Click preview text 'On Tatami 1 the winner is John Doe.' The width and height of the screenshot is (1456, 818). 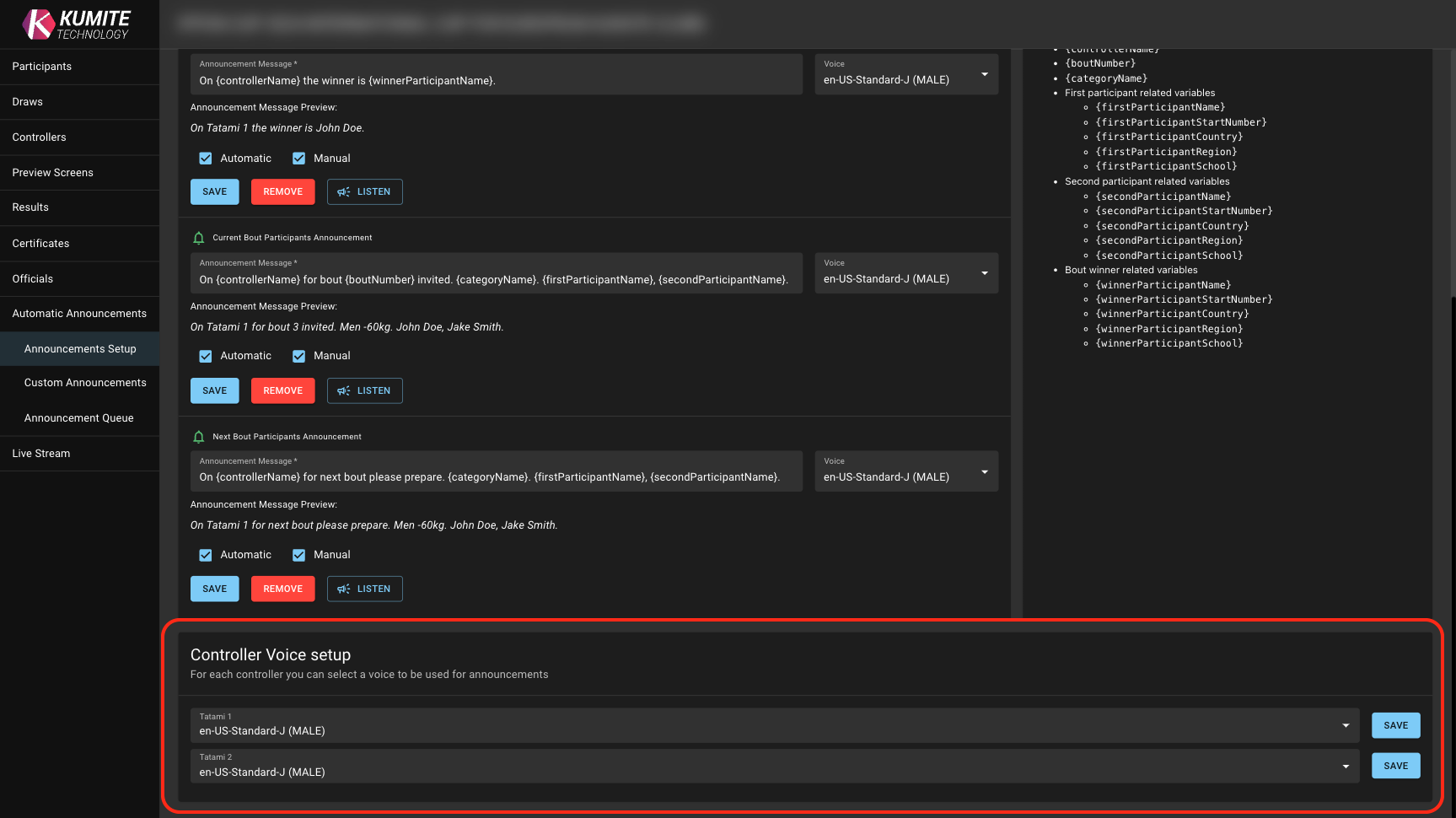[277, 128]
